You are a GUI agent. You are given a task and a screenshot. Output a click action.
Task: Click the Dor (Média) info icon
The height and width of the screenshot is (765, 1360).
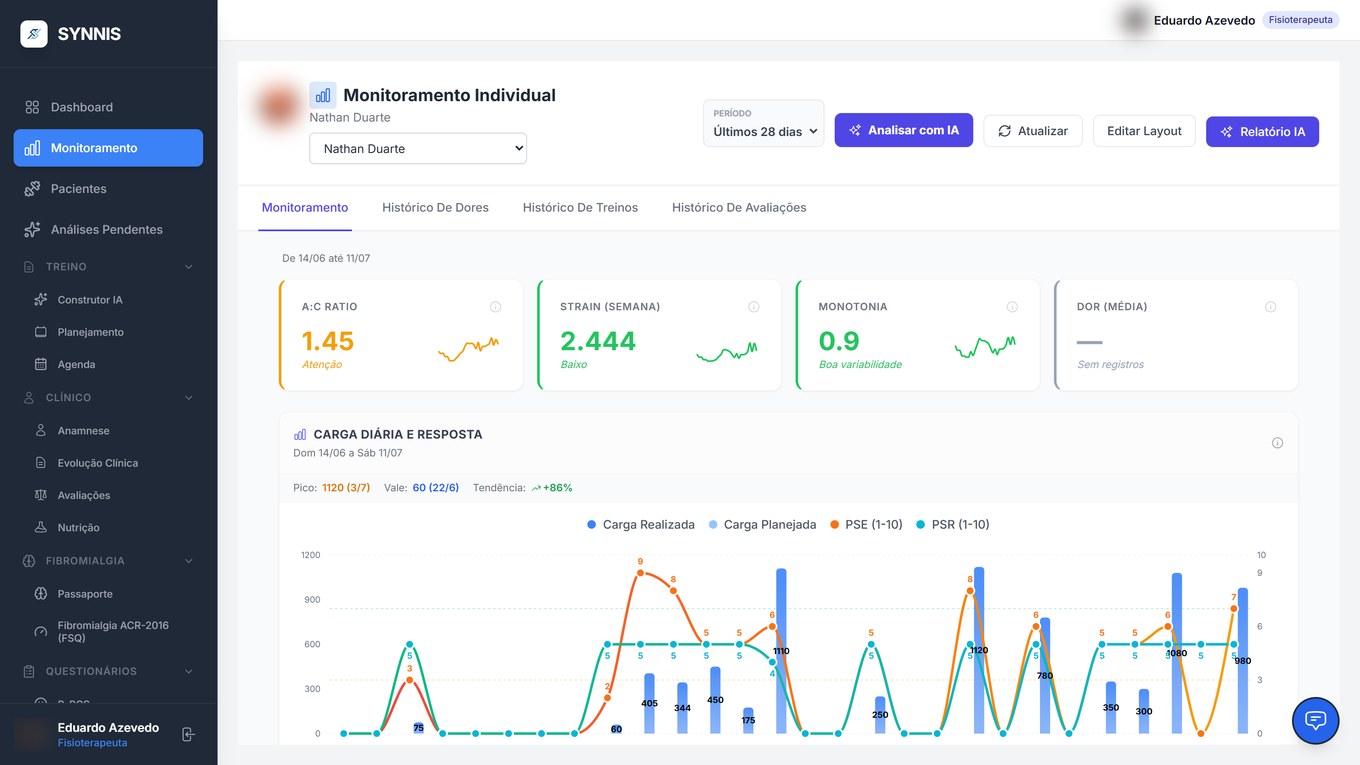[1270, 307]
